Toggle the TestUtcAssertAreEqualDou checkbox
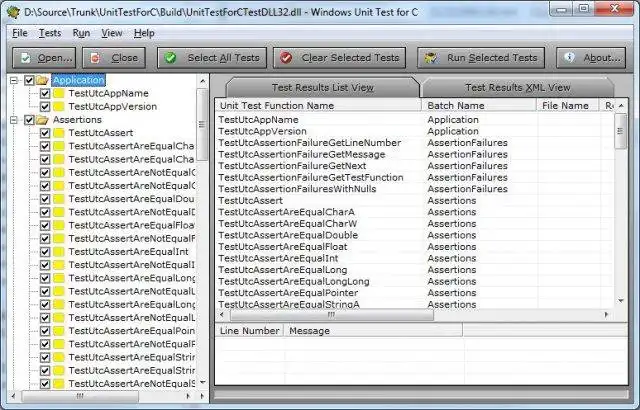Viewport: 640px width, 410px height. [x=45, y=199]
